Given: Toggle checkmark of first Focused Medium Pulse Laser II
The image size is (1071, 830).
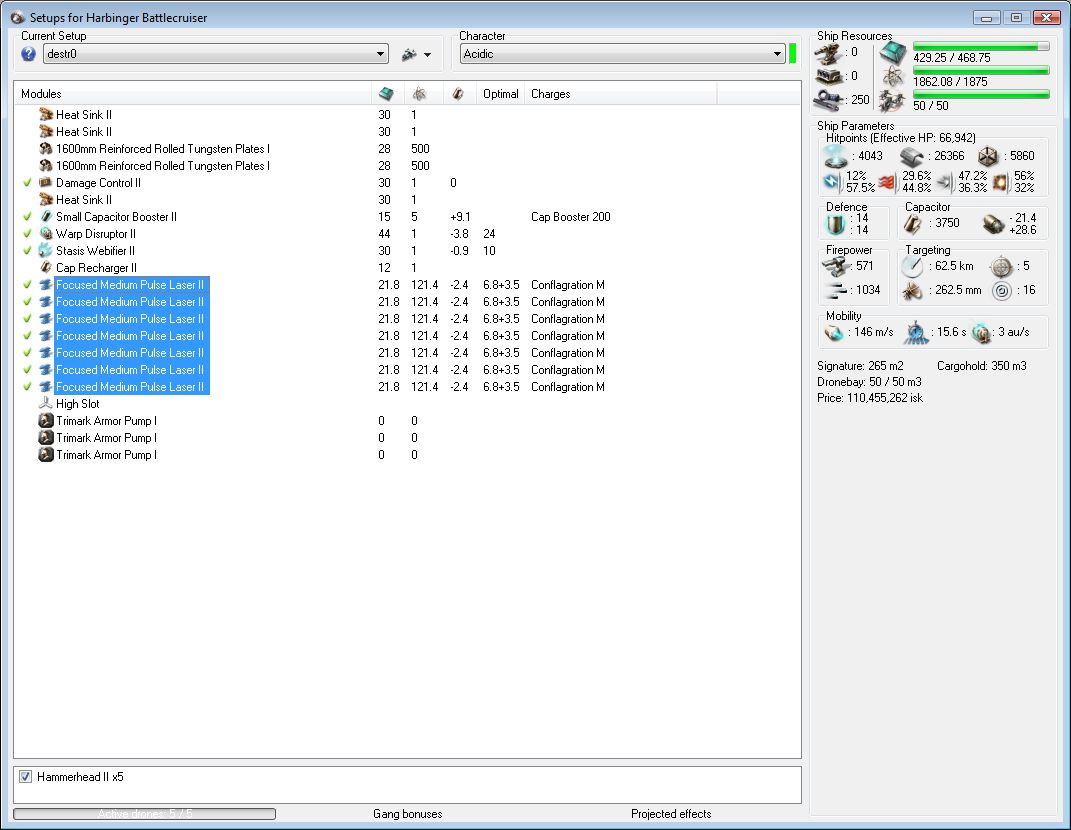Looking at the screenshot, I should pos(27,285).
